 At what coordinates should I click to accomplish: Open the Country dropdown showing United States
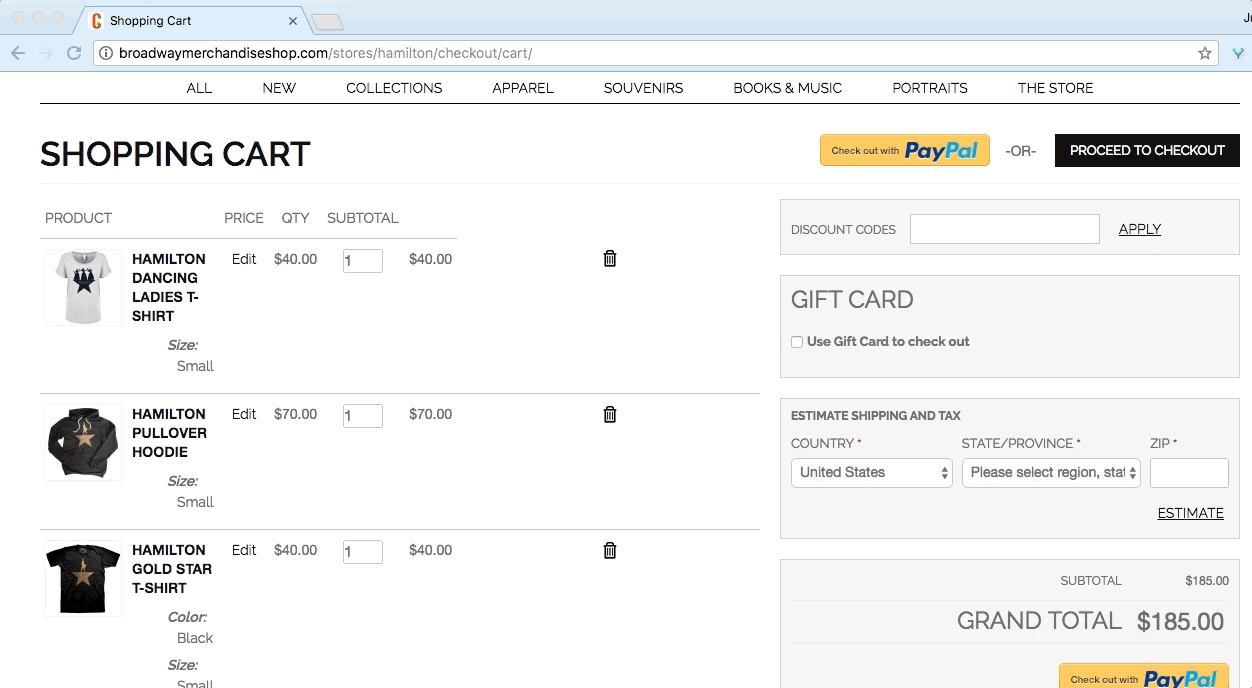click(871, 473)
